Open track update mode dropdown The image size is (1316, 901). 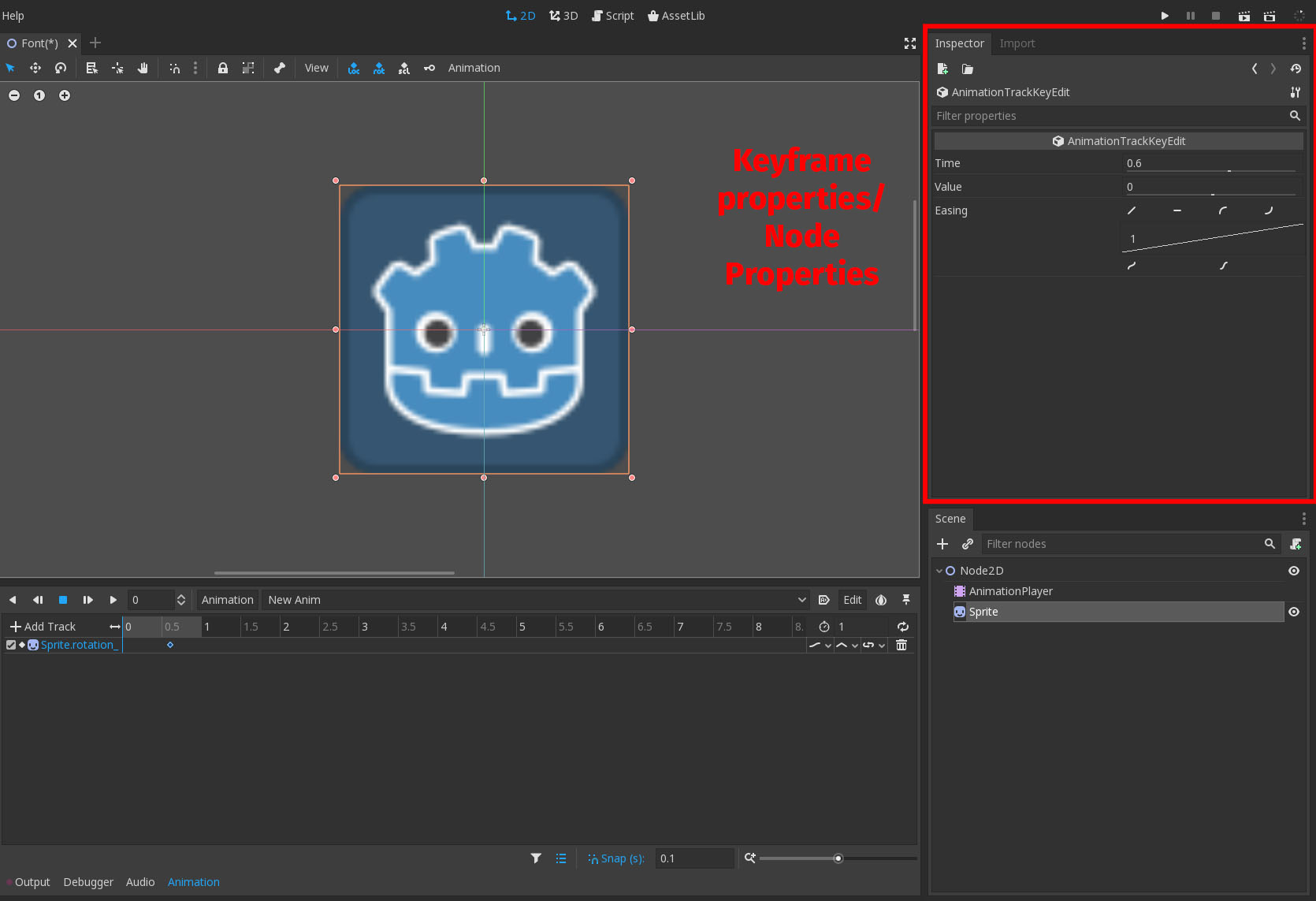click(x=820, y=645)
